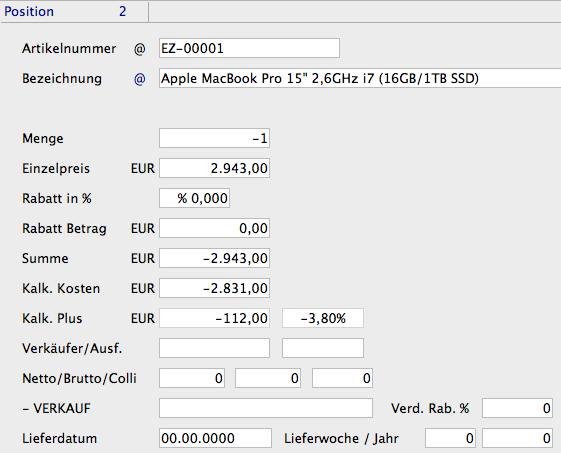561x453 pixels.
Task: Click the Kalk. Kosten field -2.831,00
Action: pos(214,288)
